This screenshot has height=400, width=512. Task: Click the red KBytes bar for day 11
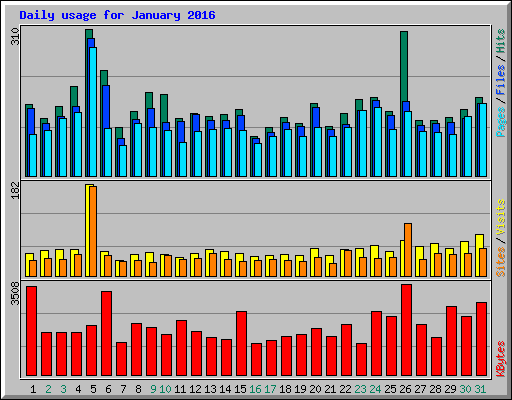(181, 348)
